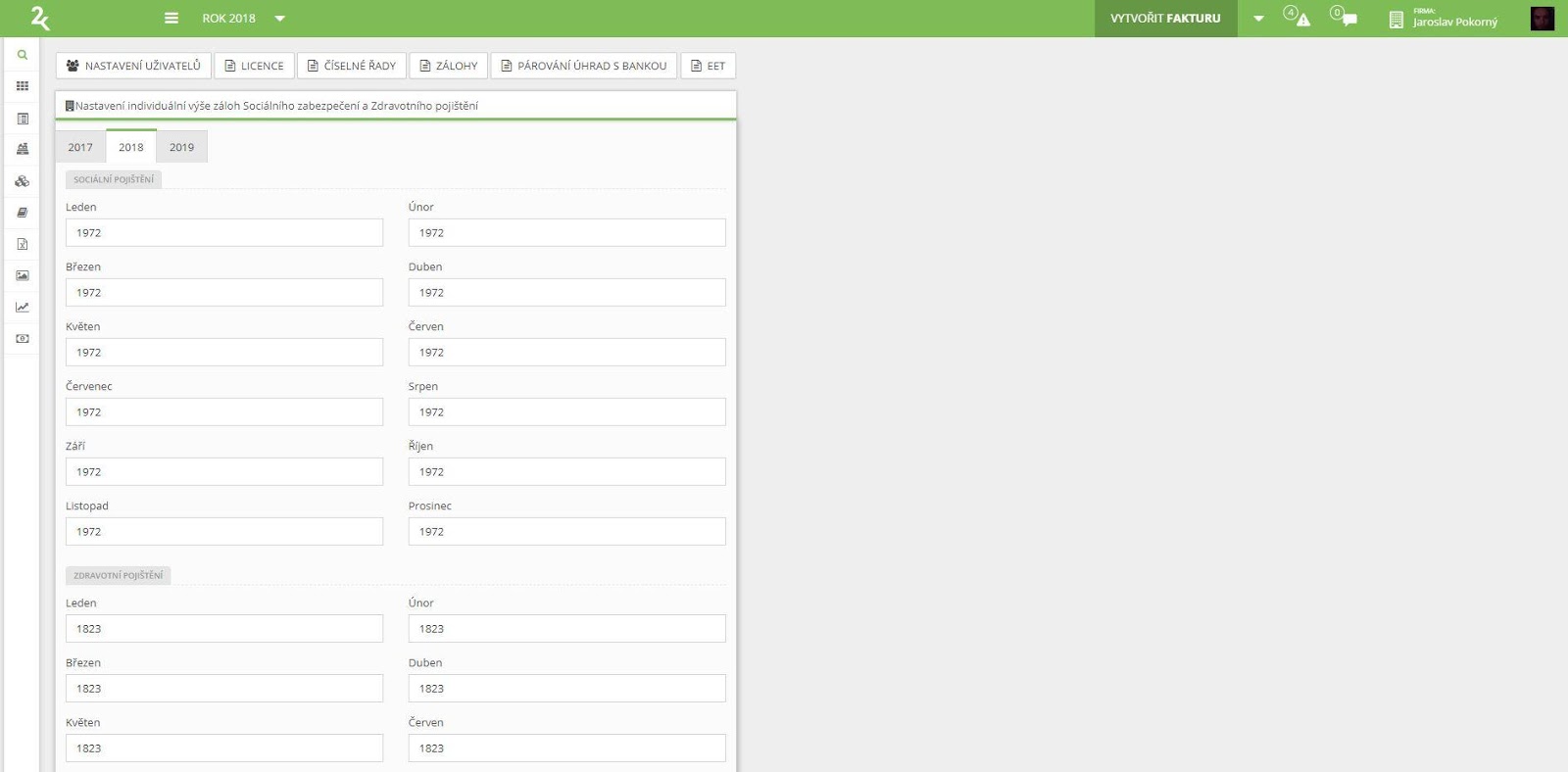Click the line chart statistics sidebar icon
The image size is (1568, 772).
(22, 307)
